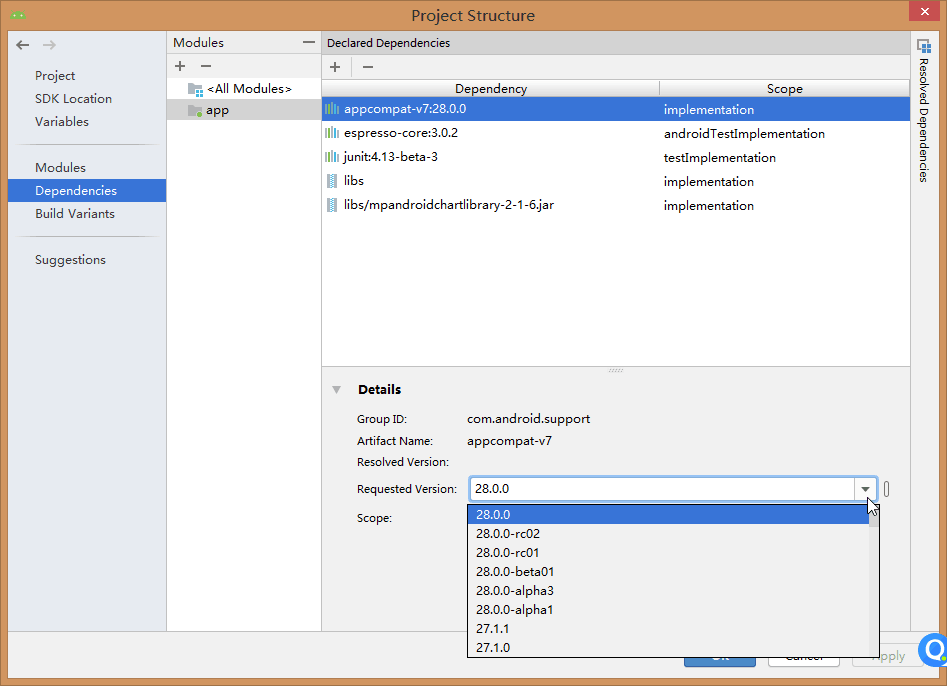Image resolution: width=947 pixels, height=686 pixels.
Task: Click the Cancel button
Action: 804,656
